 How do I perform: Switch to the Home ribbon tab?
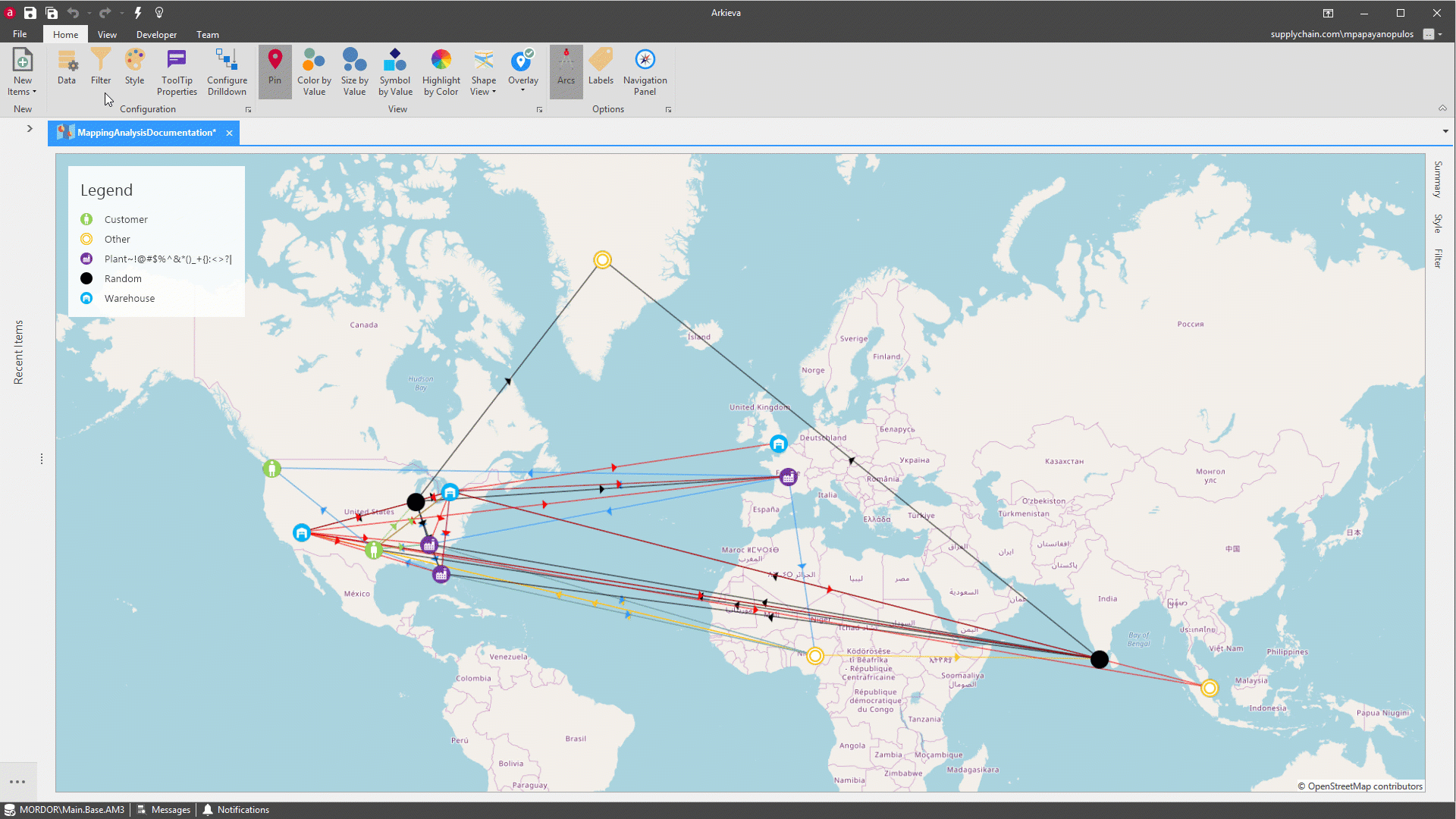[x=65, y=34]
